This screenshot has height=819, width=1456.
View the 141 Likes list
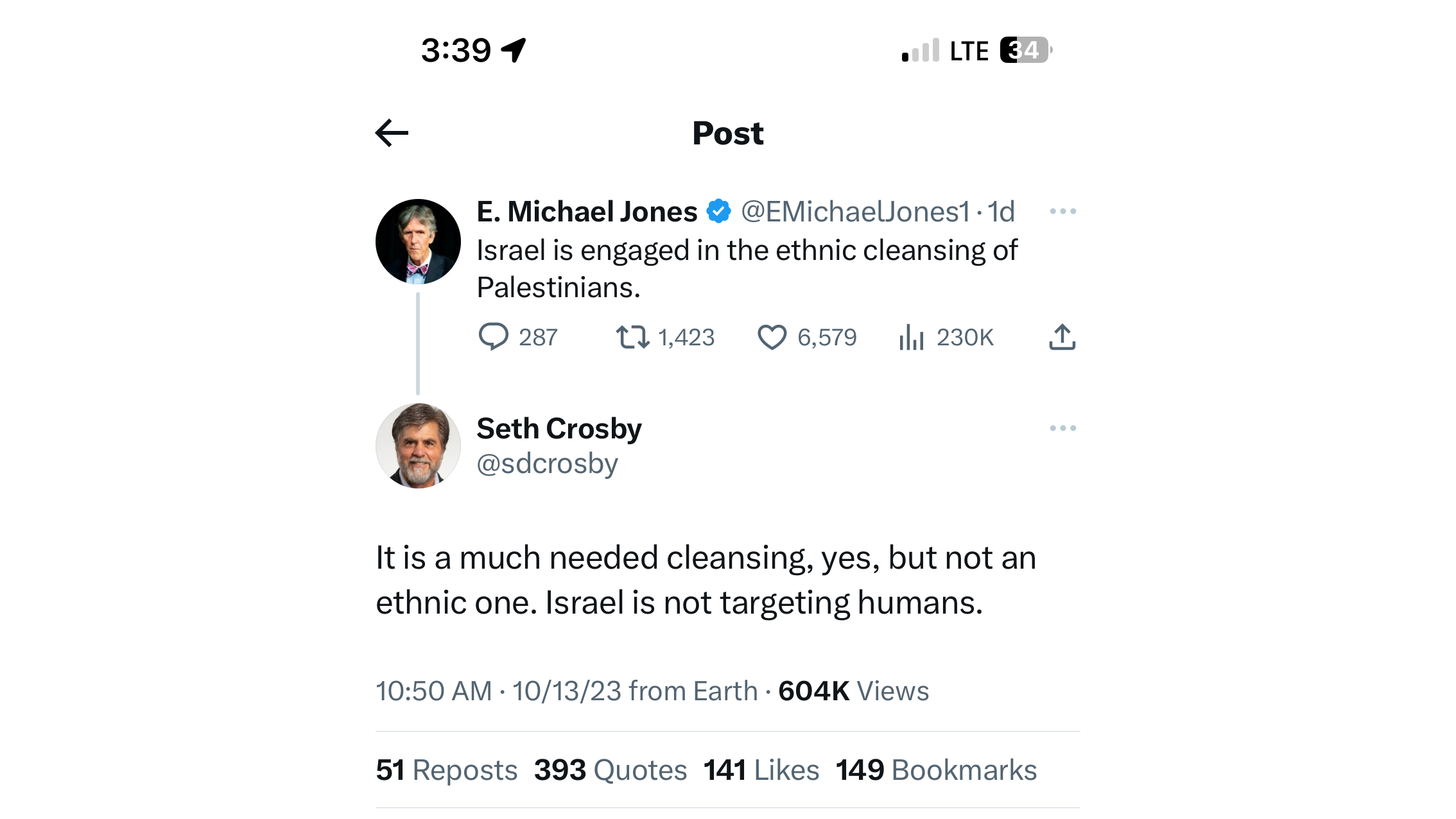click(x=761, y=770)
